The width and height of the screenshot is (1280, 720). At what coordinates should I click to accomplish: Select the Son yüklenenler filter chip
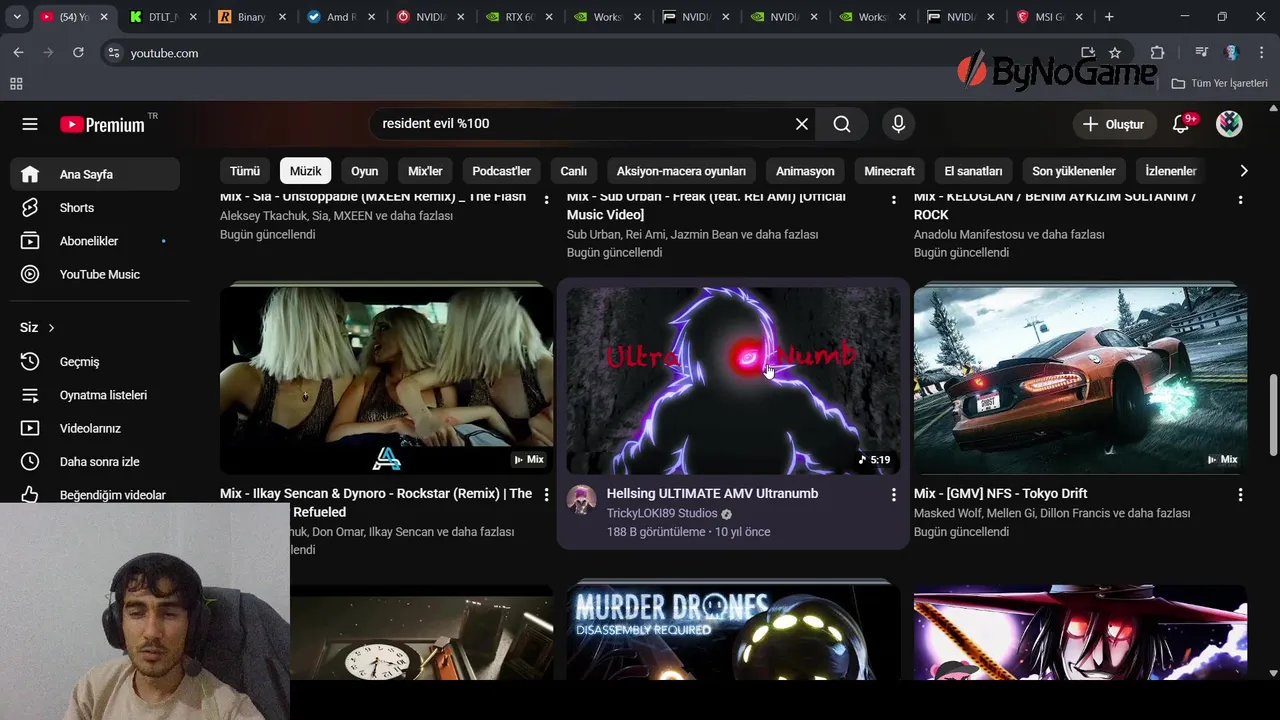tap(1074, 171)
